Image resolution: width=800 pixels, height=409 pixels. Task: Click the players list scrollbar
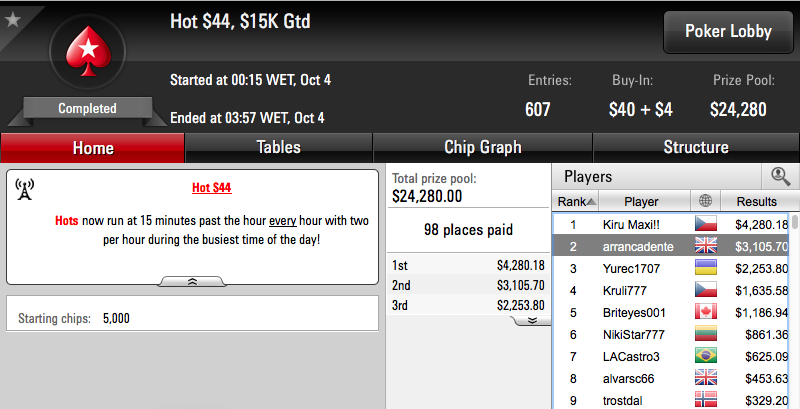click(x=795, y=311)
